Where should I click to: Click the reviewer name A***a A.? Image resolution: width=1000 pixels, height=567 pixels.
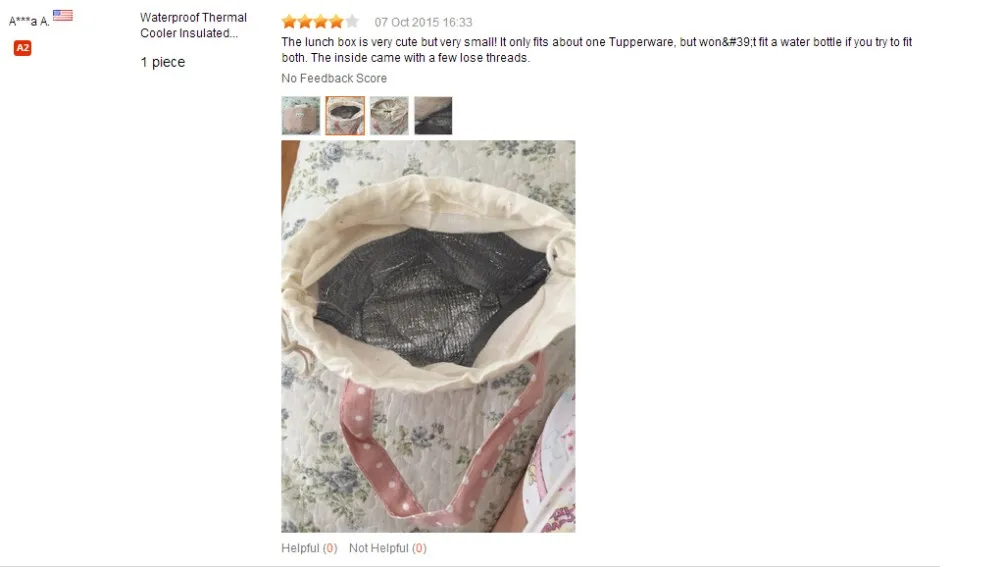pyautogui.click(x=29, y=22)
